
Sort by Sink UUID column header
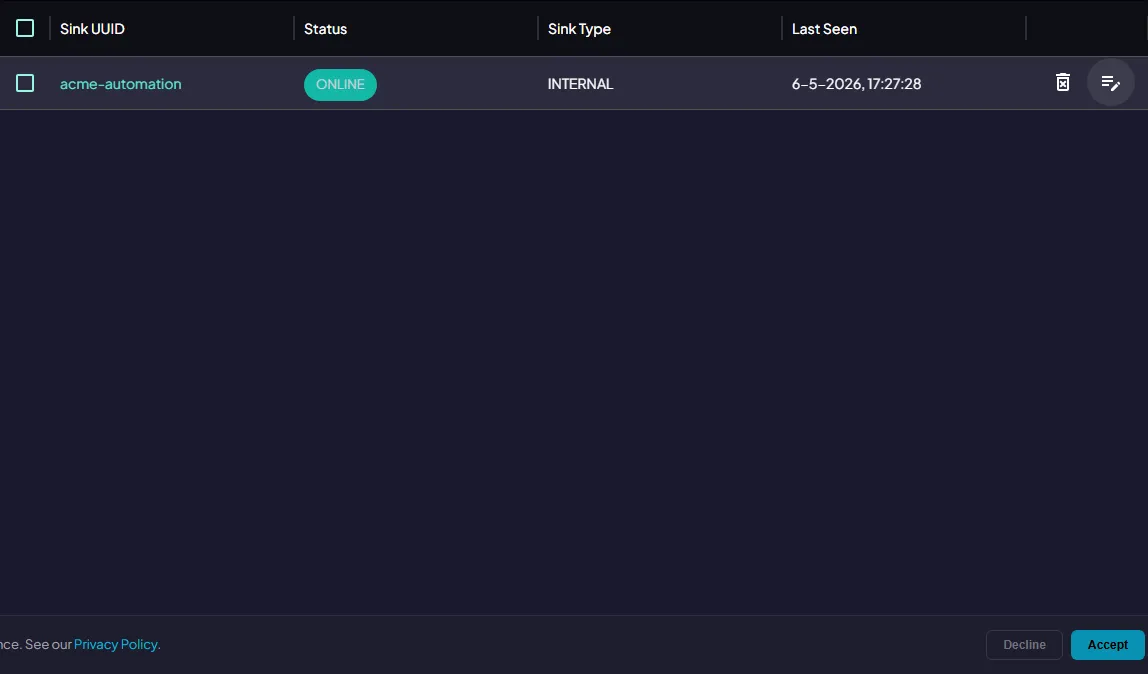tap(92, 29)
